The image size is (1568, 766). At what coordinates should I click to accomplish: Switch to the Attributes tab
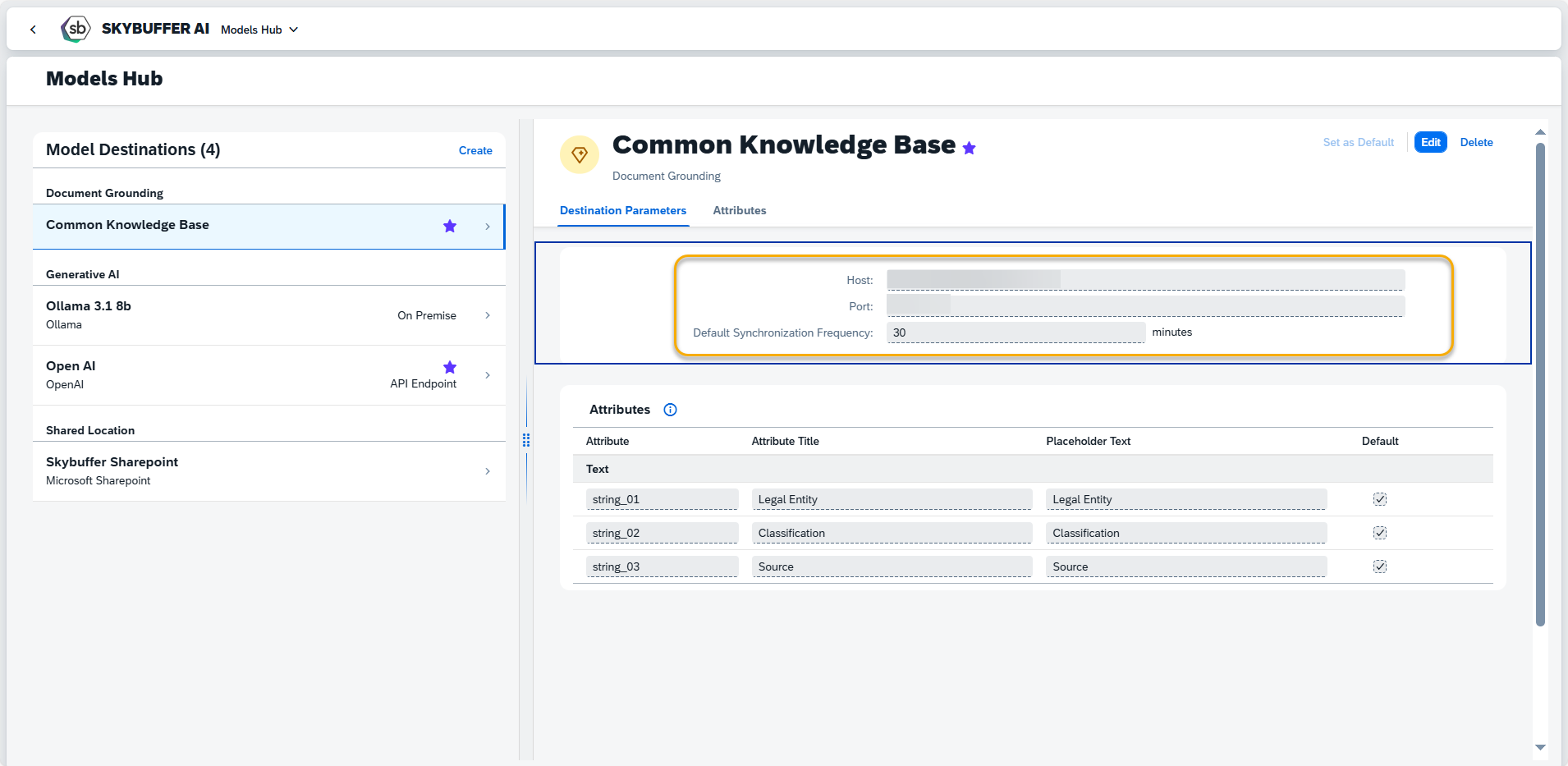740,210
